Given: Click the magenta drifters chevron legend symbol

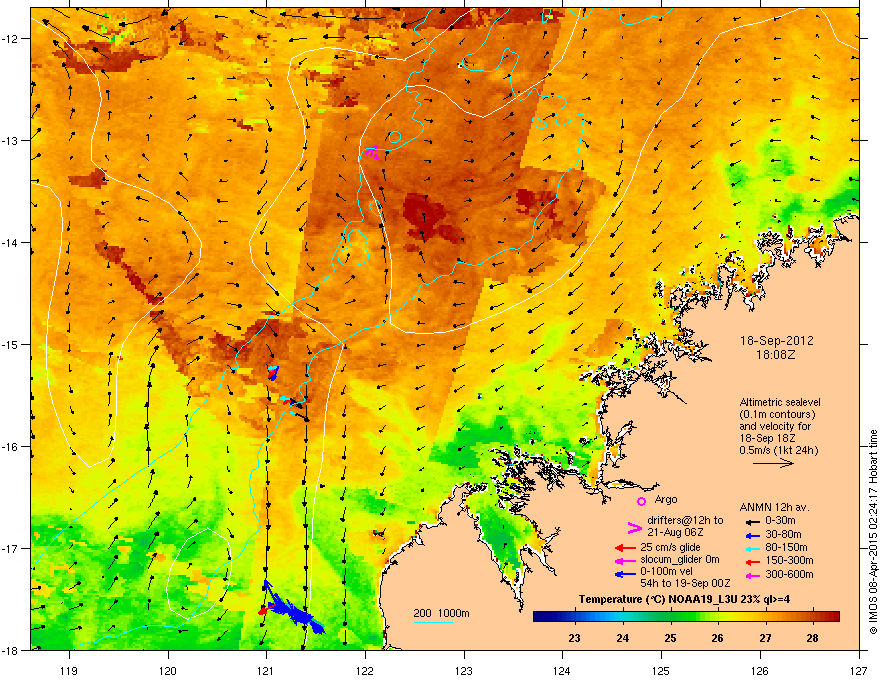Looking at the screenshot, I should click(634, 528).
